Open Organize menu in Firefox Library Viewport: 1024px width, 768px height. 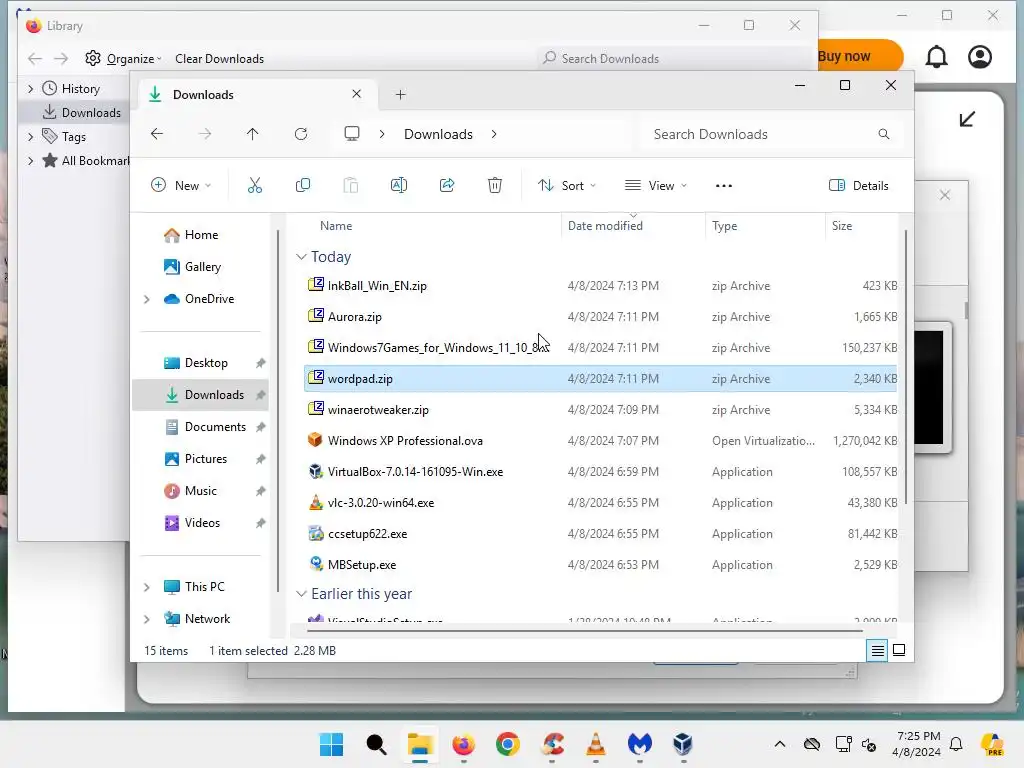pos(123,59)
